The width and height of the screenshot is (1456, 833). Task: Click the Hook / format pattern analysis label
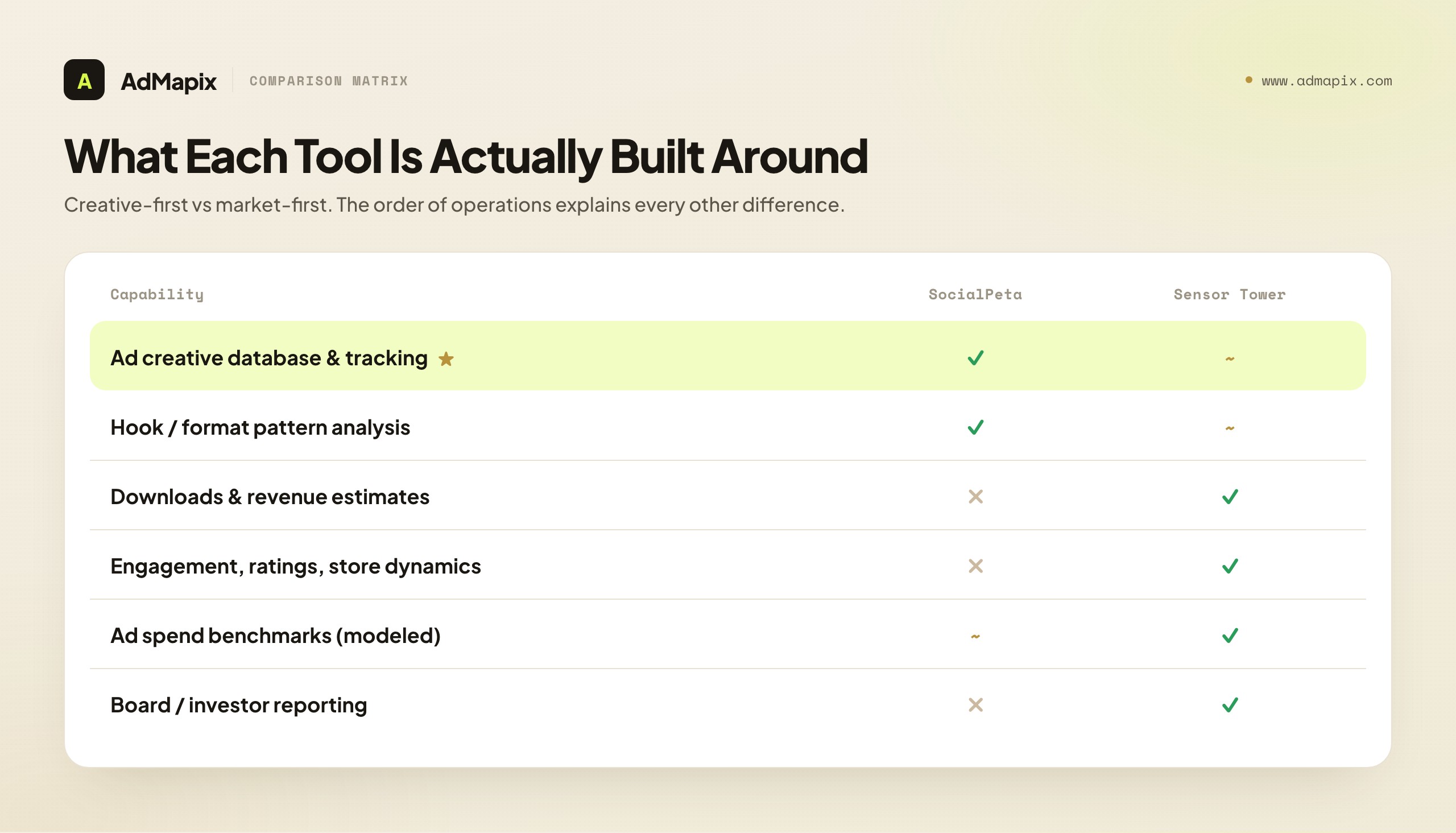click(260, 427)
